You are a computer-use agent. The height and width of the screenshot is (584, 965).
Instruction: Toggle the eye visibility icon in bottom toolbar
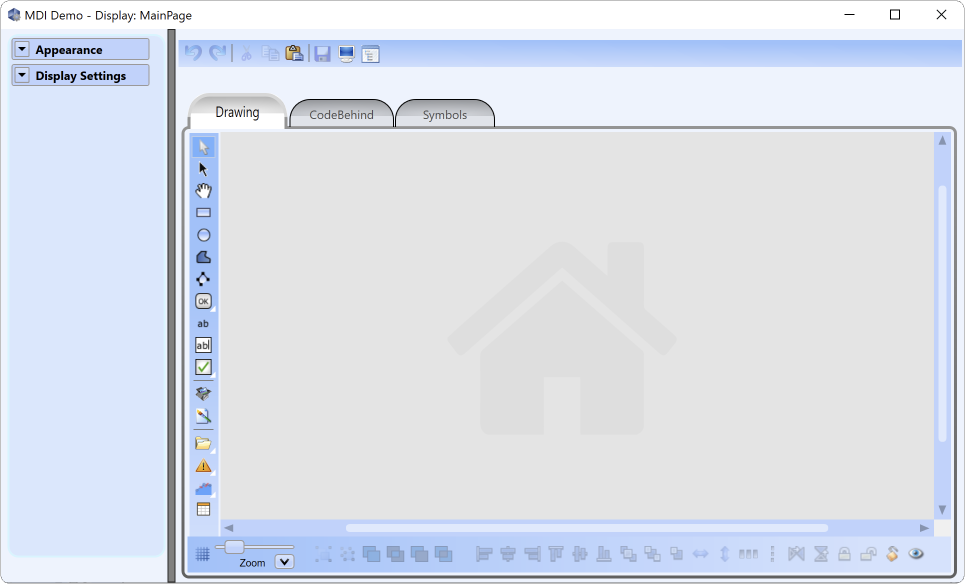[x=916, y=554]
